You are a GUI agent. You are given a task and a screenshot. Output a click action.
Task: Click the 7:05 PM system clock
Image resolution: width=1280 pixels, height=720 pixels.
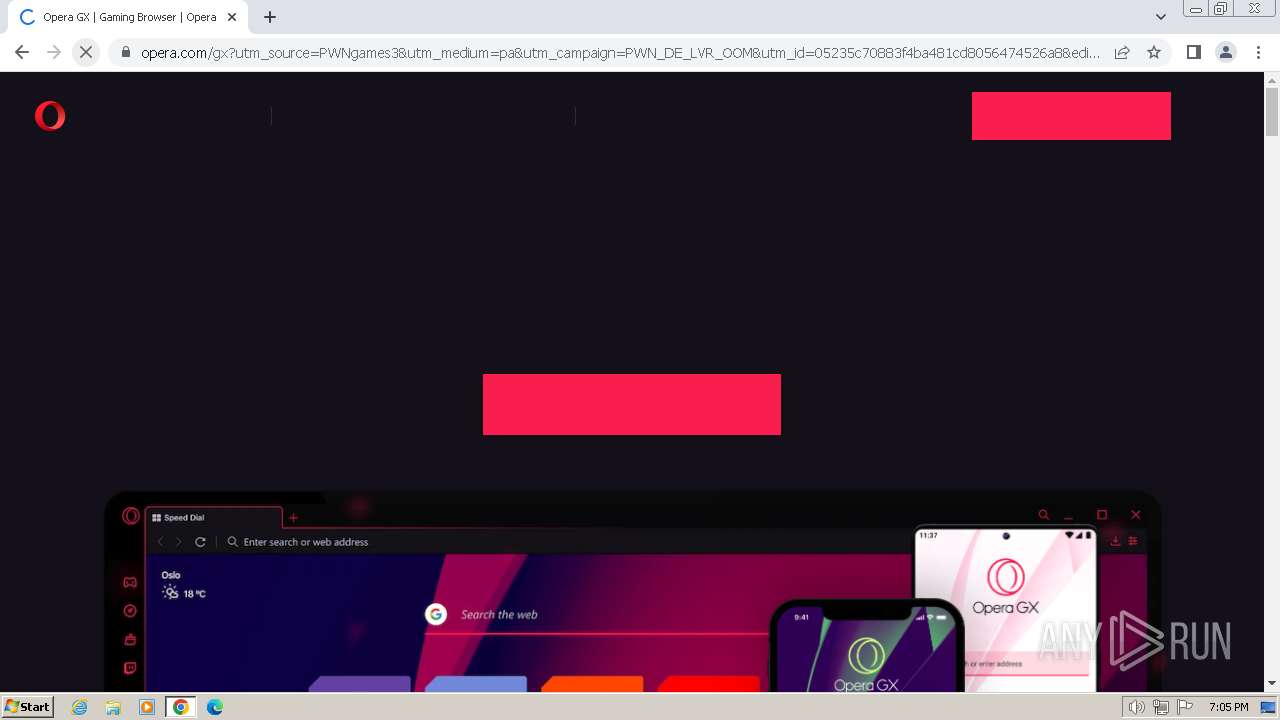click(1228, 707)
